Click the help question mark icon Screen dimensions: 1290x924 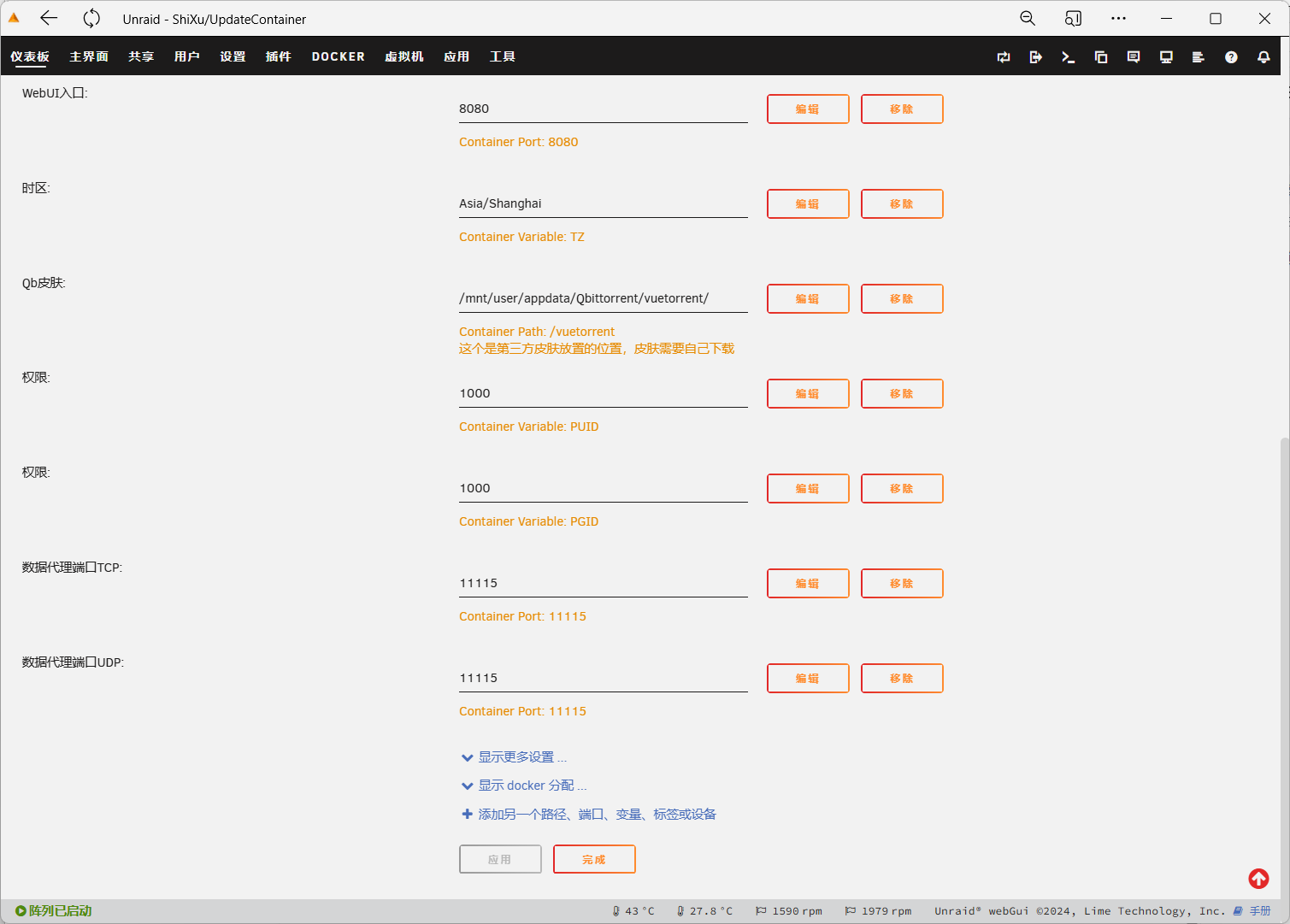coord(1231,57)
